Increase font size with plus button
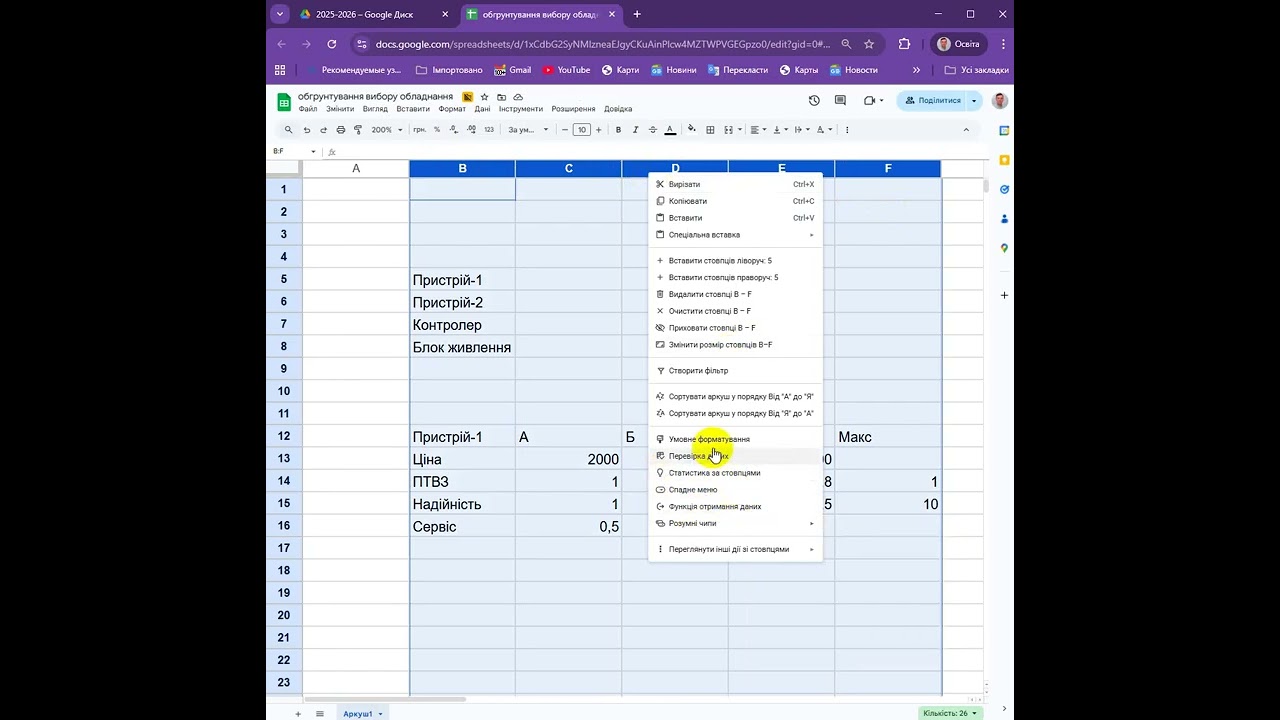Screen dimensions: 1280x720 pos(598,130)
